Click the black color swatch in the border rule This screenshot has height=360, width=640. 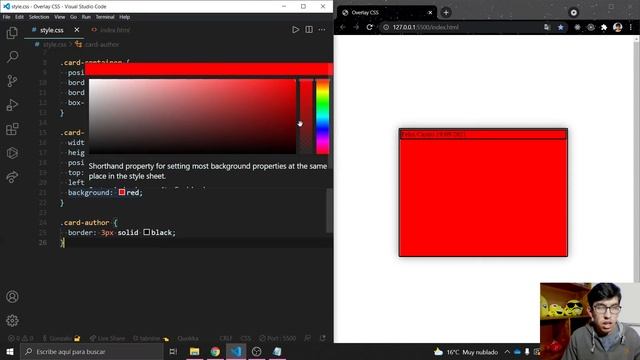point(147,232)
